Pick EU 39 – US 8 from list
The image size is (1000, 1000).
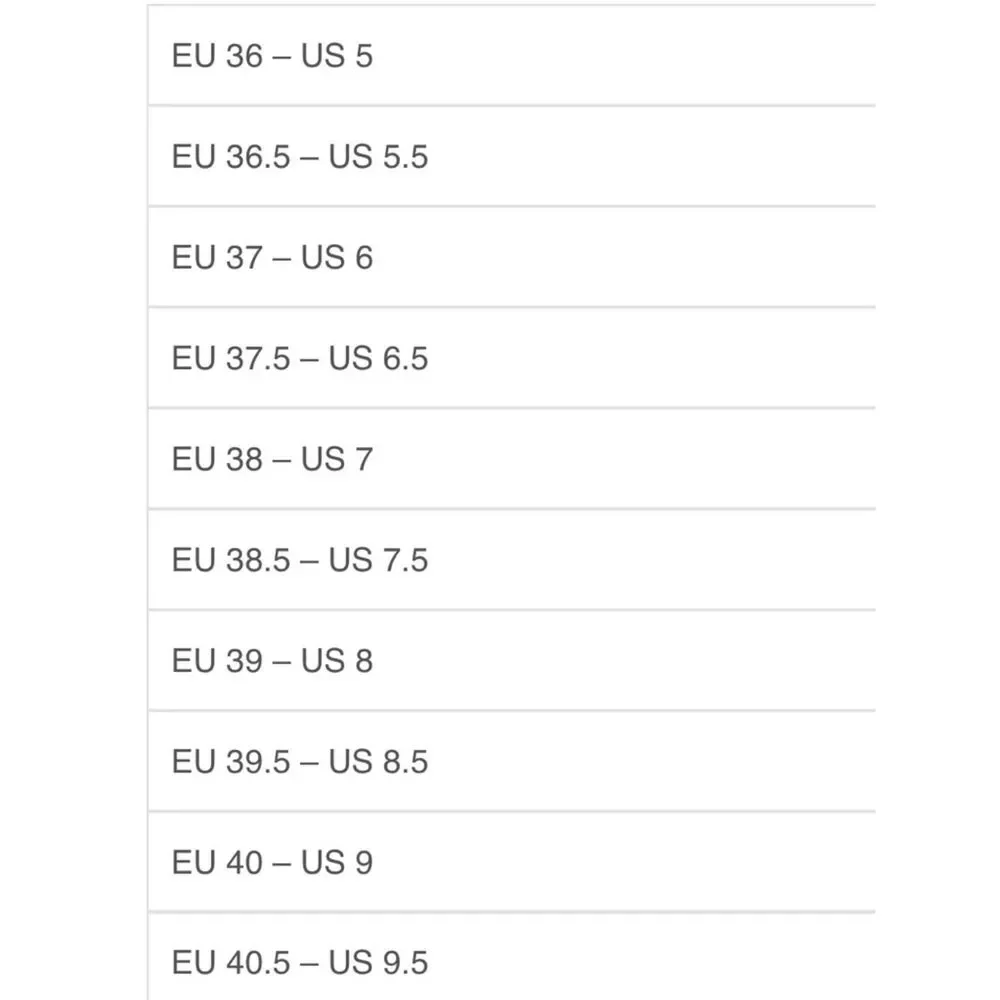pos(511,661)
